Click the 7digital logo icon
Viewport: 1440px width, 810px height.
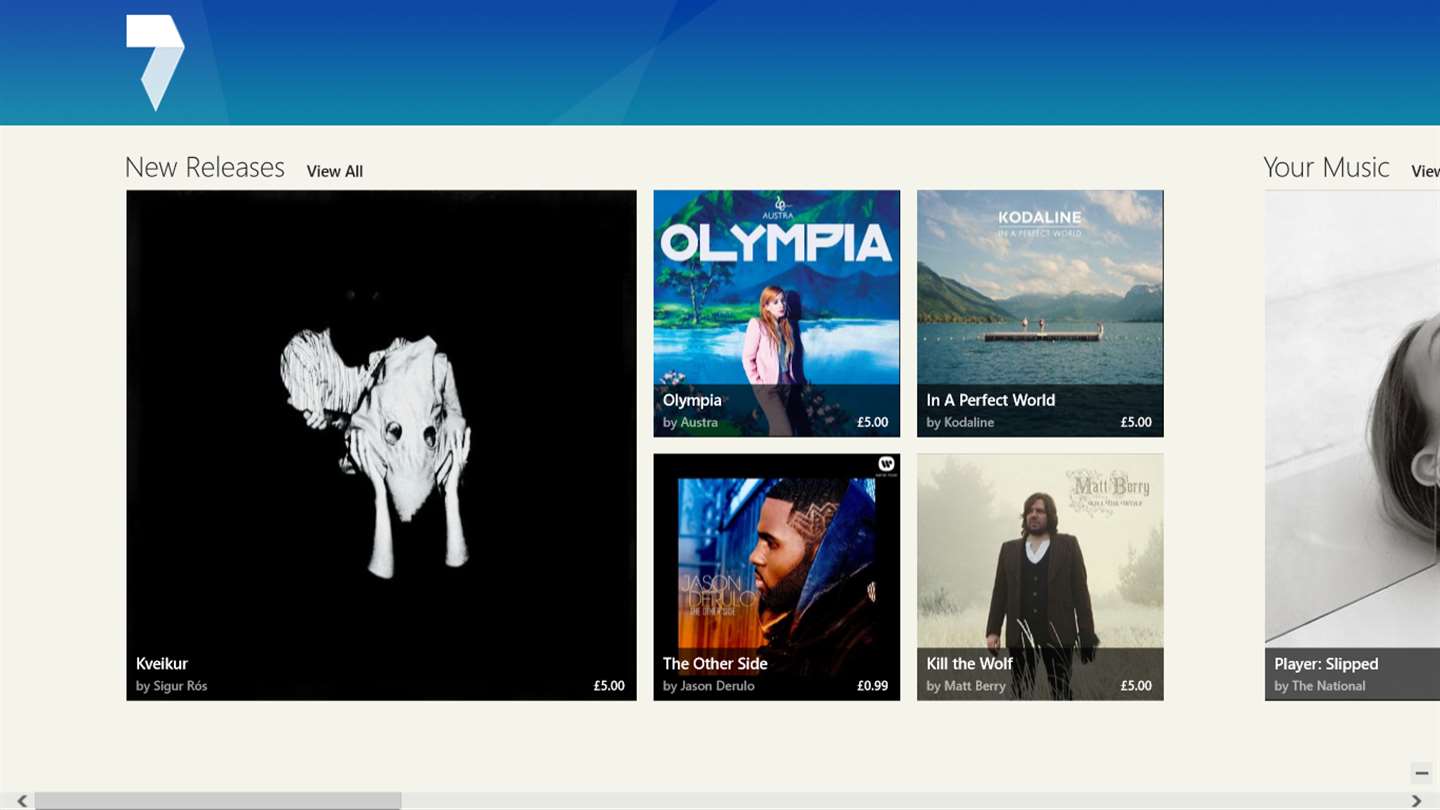point(155,62)
